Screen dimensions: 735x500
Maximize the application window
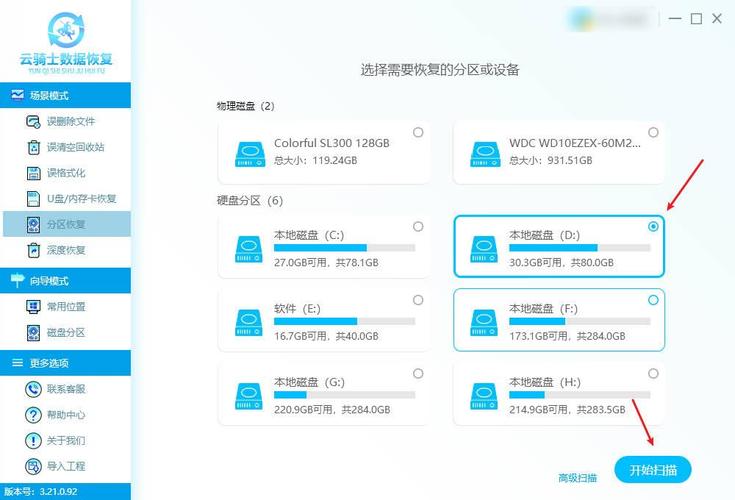[x=696, y=19]
